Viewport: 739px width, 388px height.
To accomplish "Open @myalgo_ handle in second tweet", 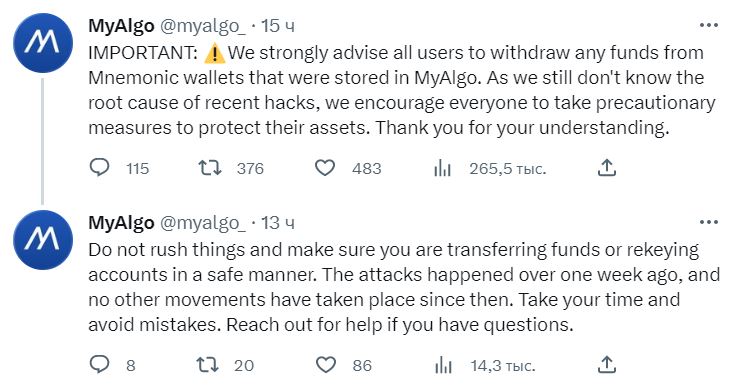I will (x=203, y=223).
